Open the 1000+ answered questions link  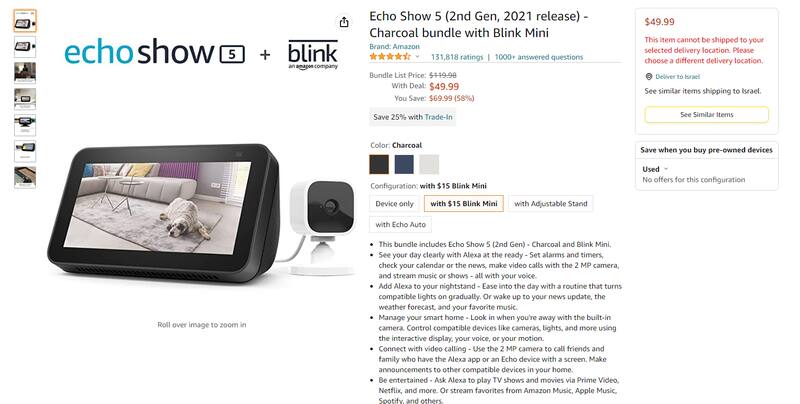point(539,57)
